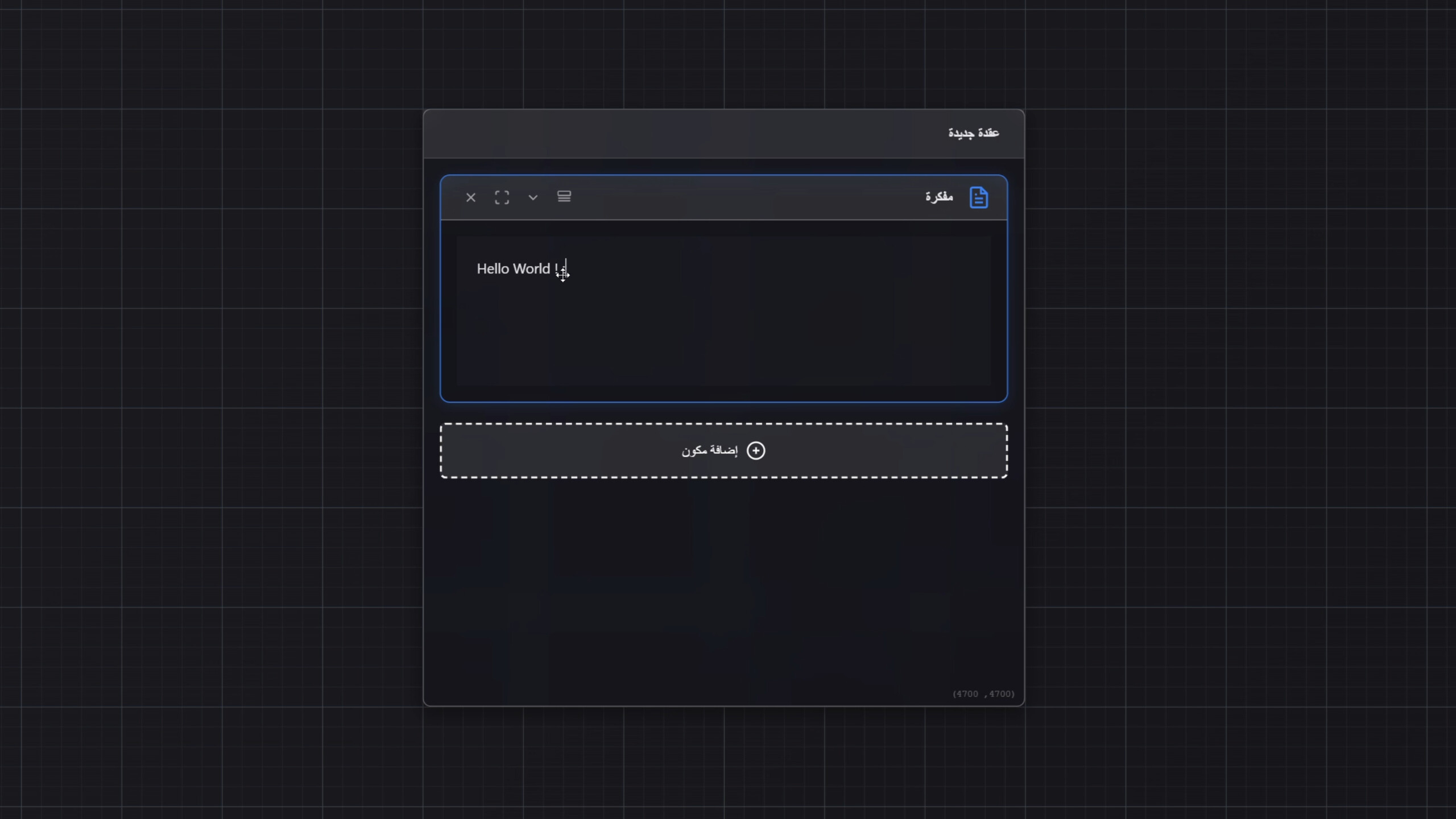Select the Hello World text line
This screenshot has height=819, width=1456.
515,268
